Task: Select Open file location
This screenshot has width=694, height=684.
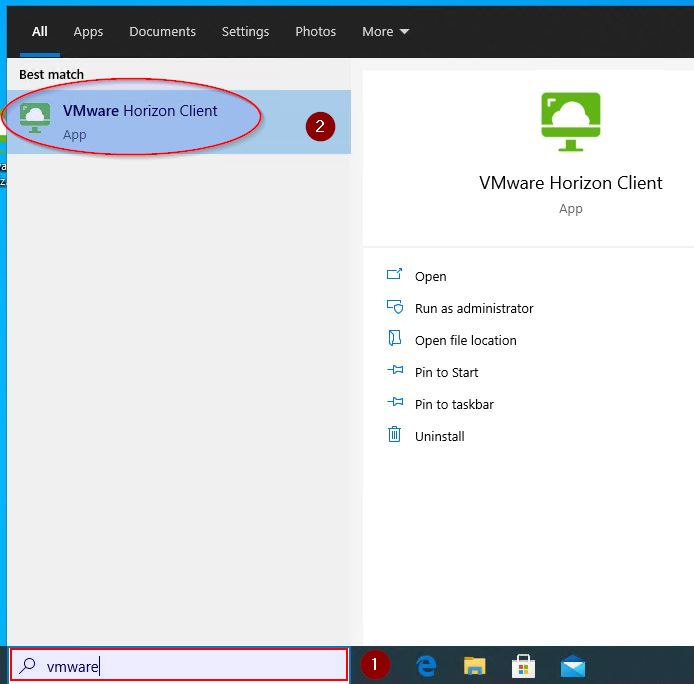Action: (x=465, y=340)
